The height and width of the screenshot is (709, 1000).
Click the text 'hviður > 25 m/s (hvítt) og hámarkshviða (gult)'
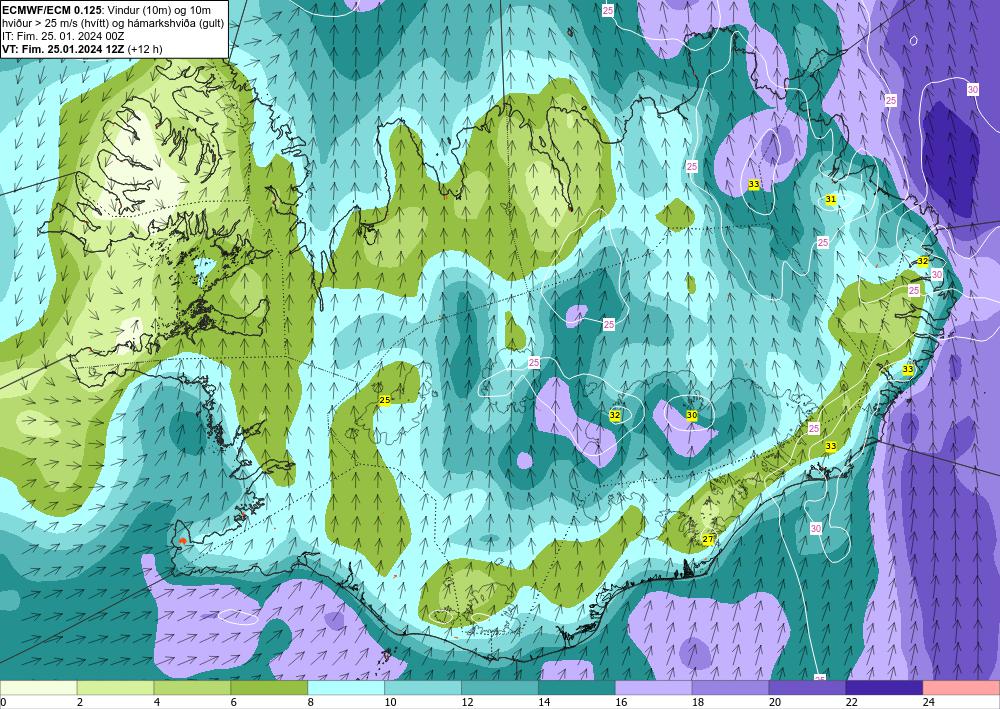click(113, 23)
